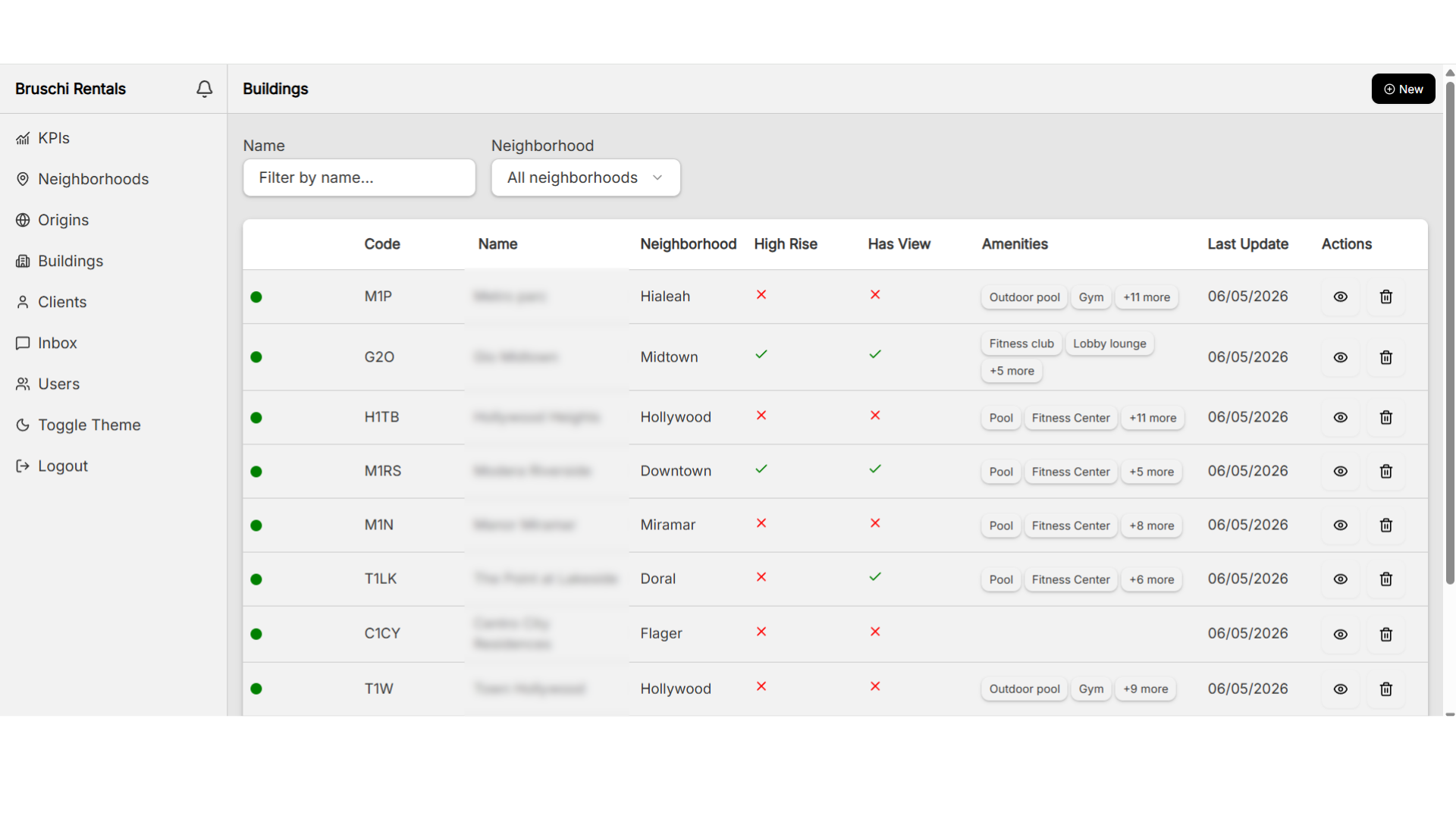Open Neighborhoods in sidebar
1456x819 pixels.
(x=93, y=179)
